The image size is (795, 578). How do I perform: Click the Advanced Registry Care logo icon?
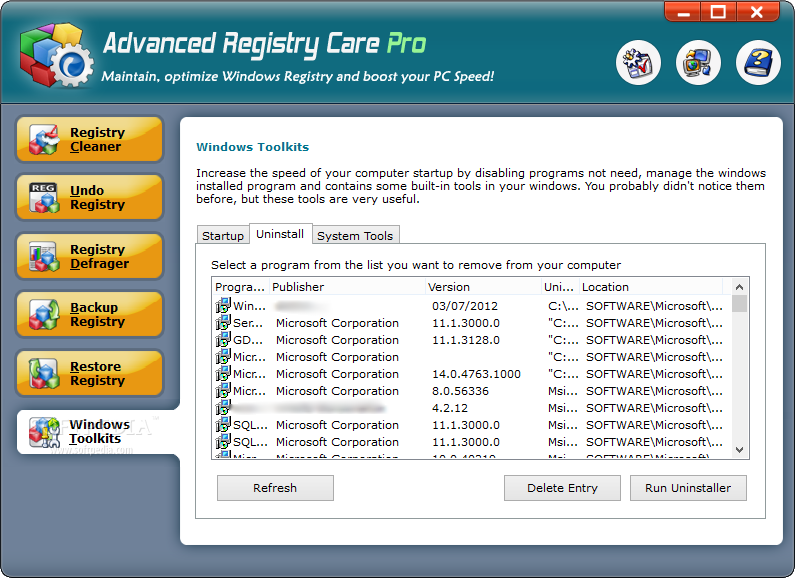point(56,55)
